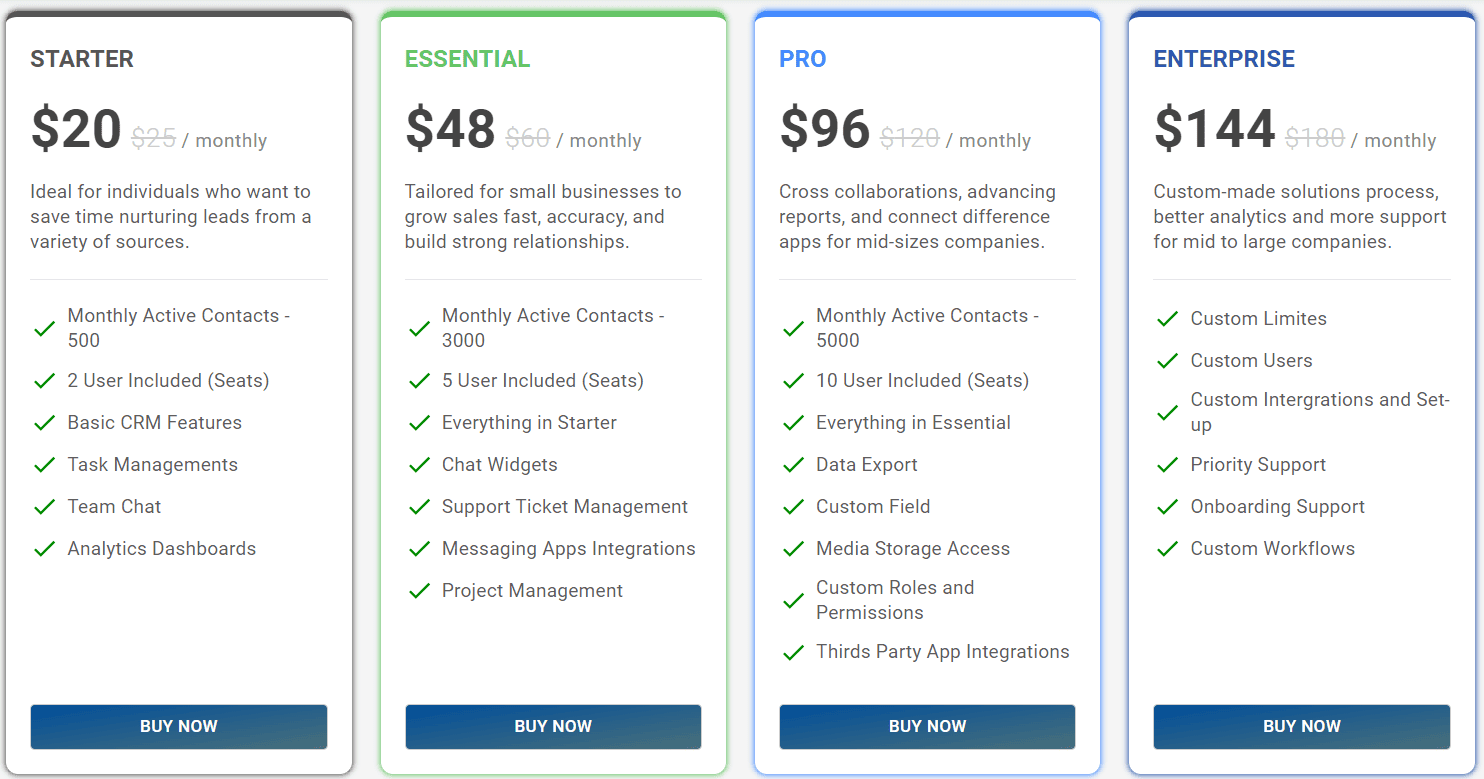Click the "Everything in Essential" feature text
1484x779 pixels.
(913, 422)
